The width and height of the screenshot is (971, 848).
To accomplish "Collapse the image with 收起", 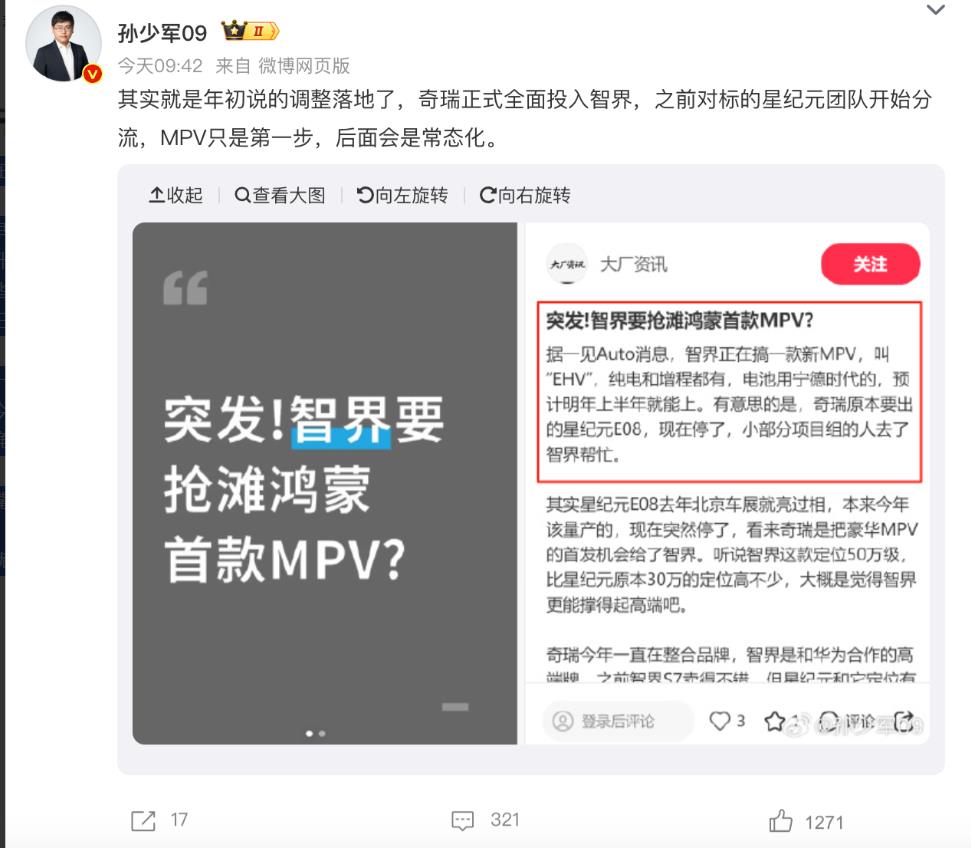I will (x=176, y=195).
